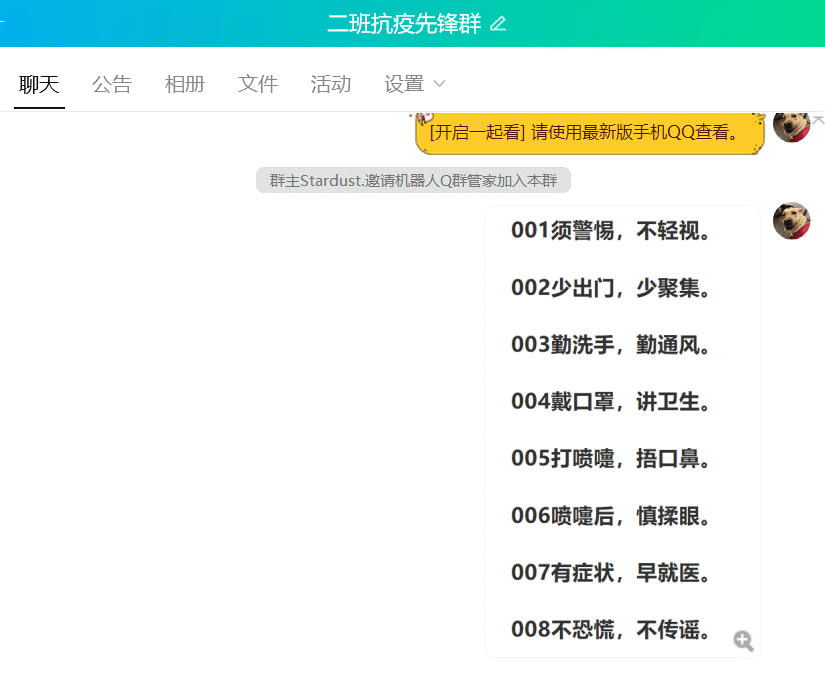Click the yellow 开启一起看 message bubble
The width and height of the screenshot is (825, 675).
tap(589, 133)
